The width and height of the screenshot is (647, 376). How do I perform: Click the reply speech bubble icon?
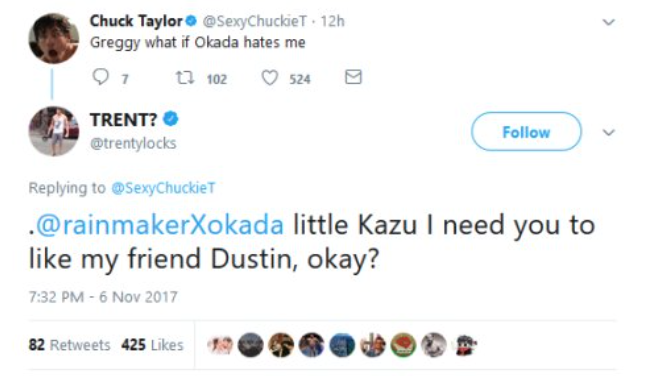100,77
